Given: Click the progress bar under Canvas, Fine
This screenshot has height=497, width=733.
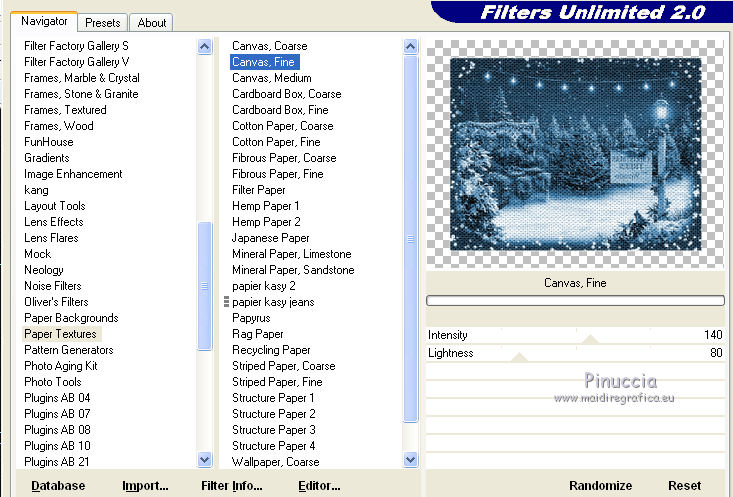Looking at the screenshot, I should tap(575, 301).
